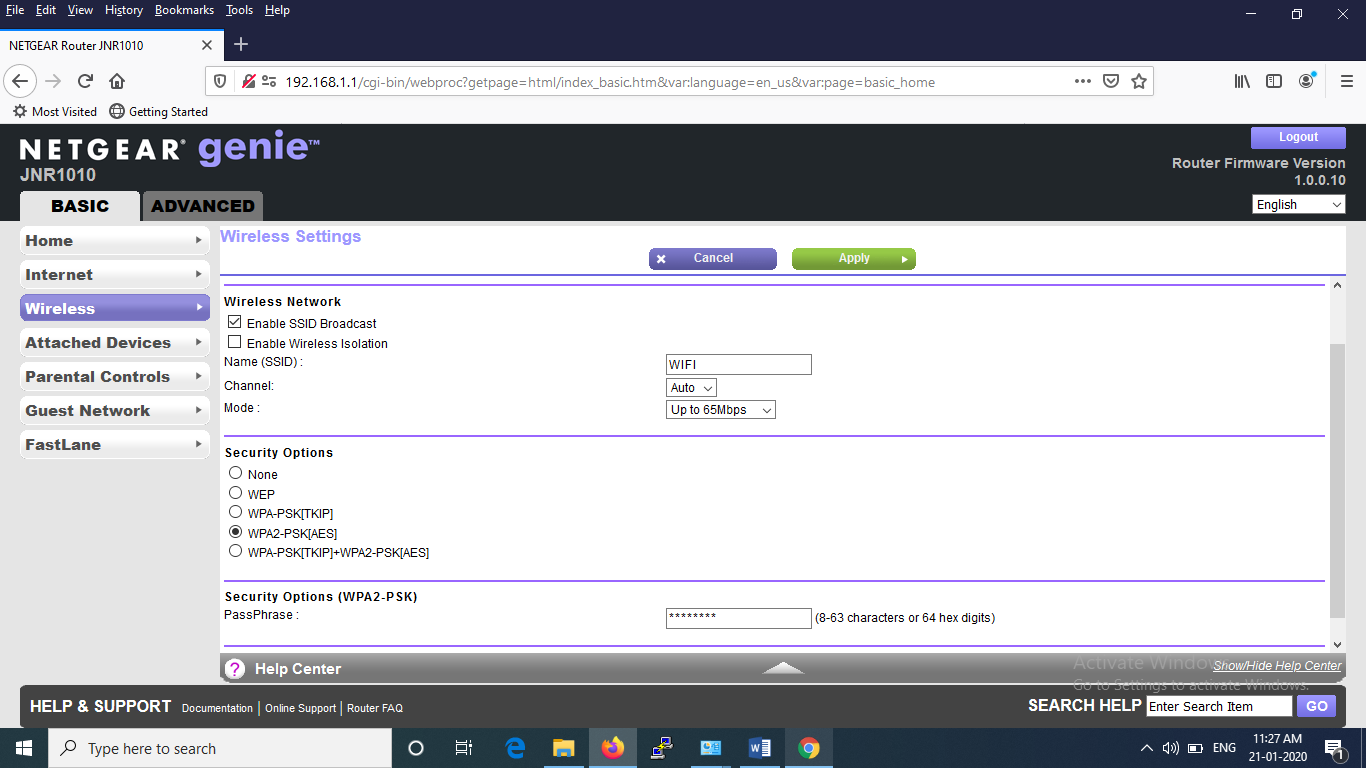
Task: Select None security option
Action: (x=235, y=473)
